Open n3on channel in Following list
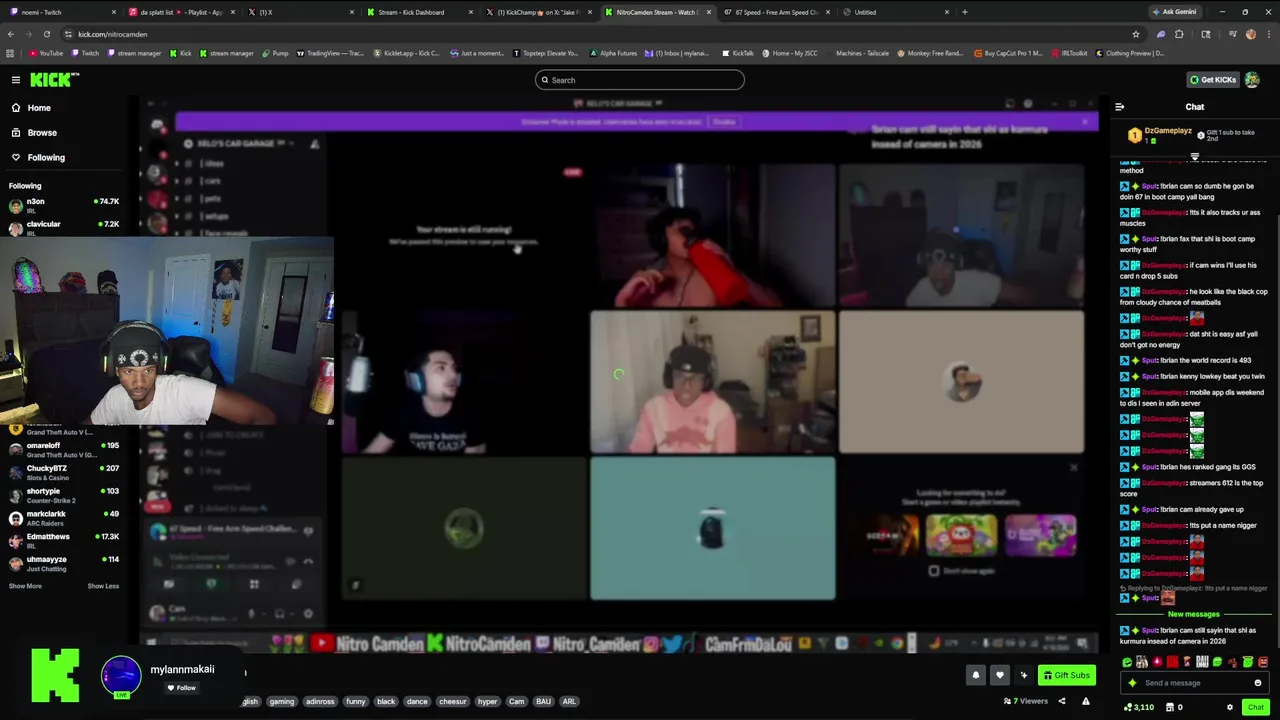Image resolution: width=1280 pixels, height=720 pixels. pos(64,205)
